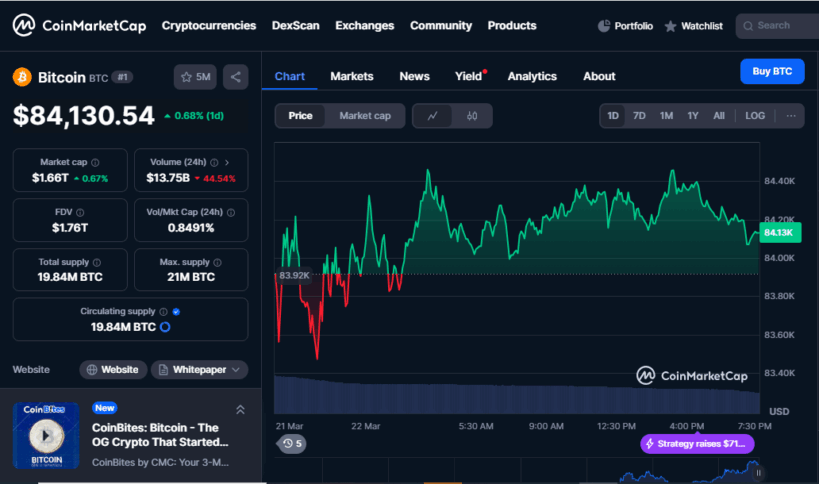Toggle chart to Market cap mode
This screenshot has height=484, width=819.
pyautogui.click(x=365, y=116)
